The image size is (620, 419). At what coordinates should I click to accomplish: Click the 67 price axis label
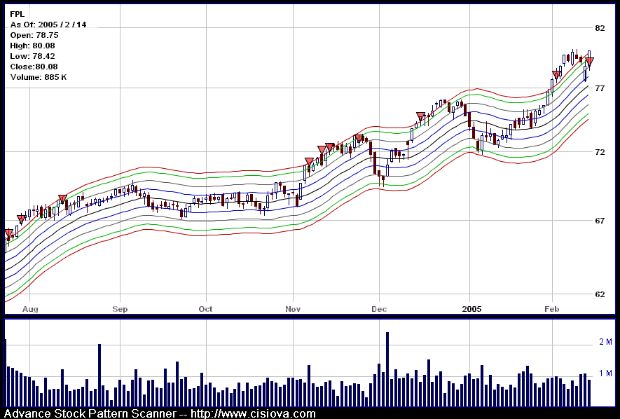[x=600, y=221]
